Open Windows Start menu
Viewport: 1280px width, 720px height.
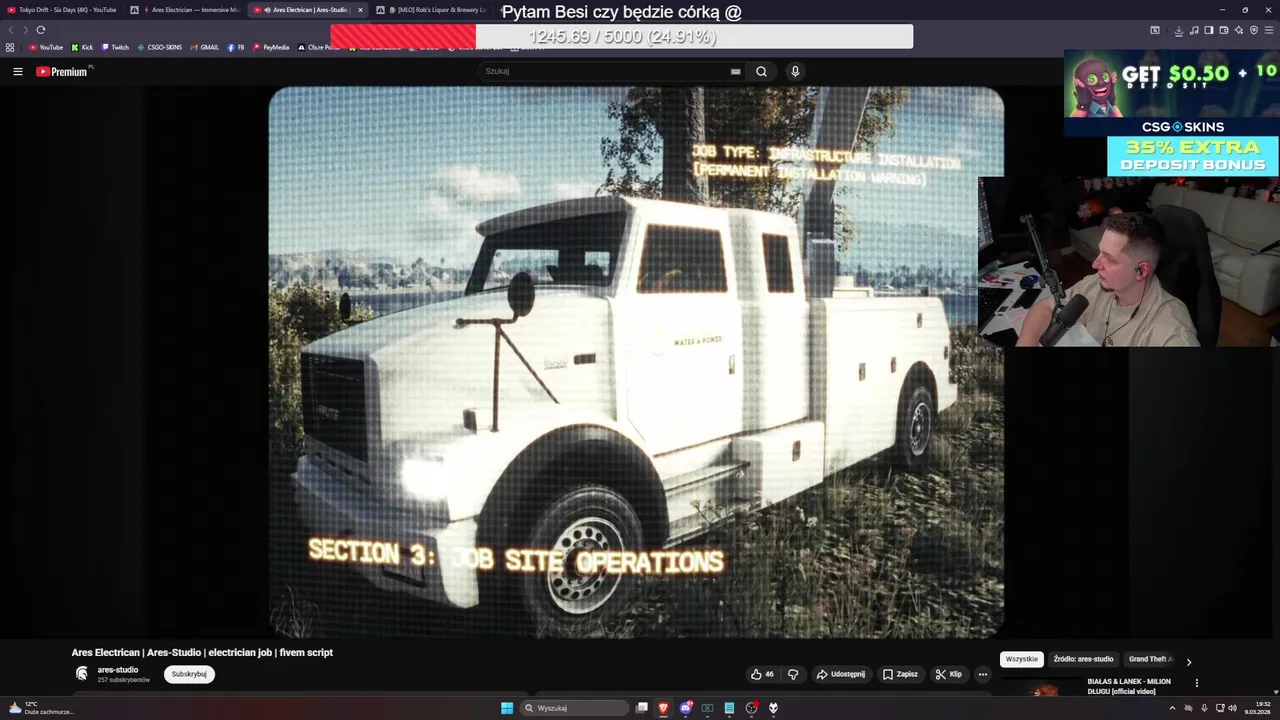[x=507, y=708]
